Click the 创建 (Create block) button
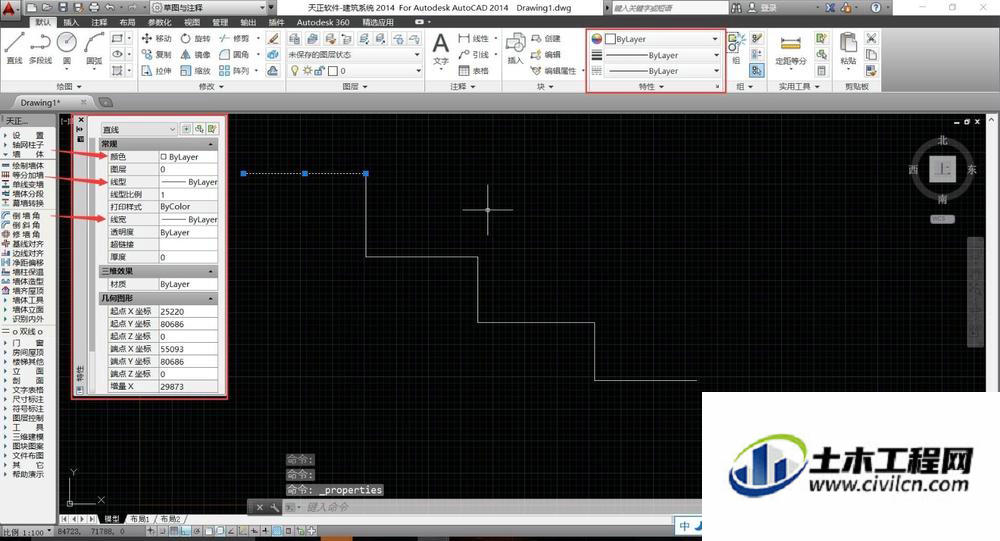This screenshot has width=1000, height=541. point(547,38)
